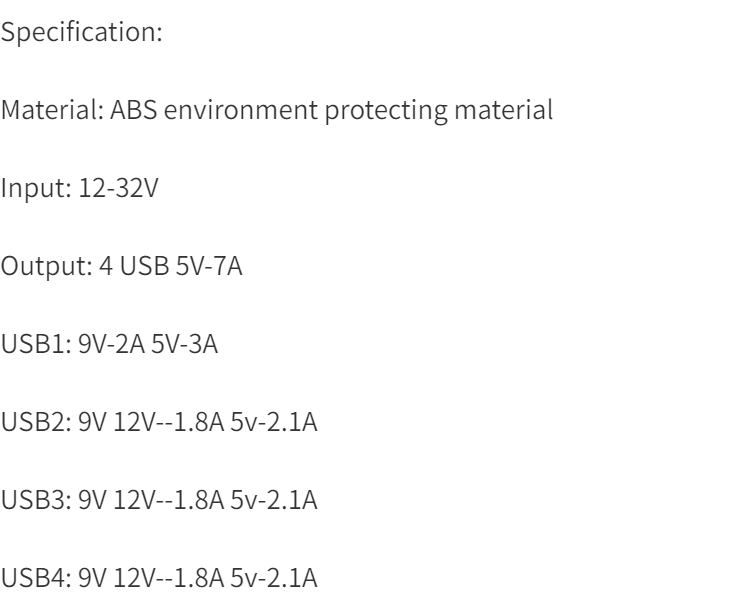750x608 pixels.
Task: Click '12V--1.8A' in the USB4 line
Action: coord(168,578)
